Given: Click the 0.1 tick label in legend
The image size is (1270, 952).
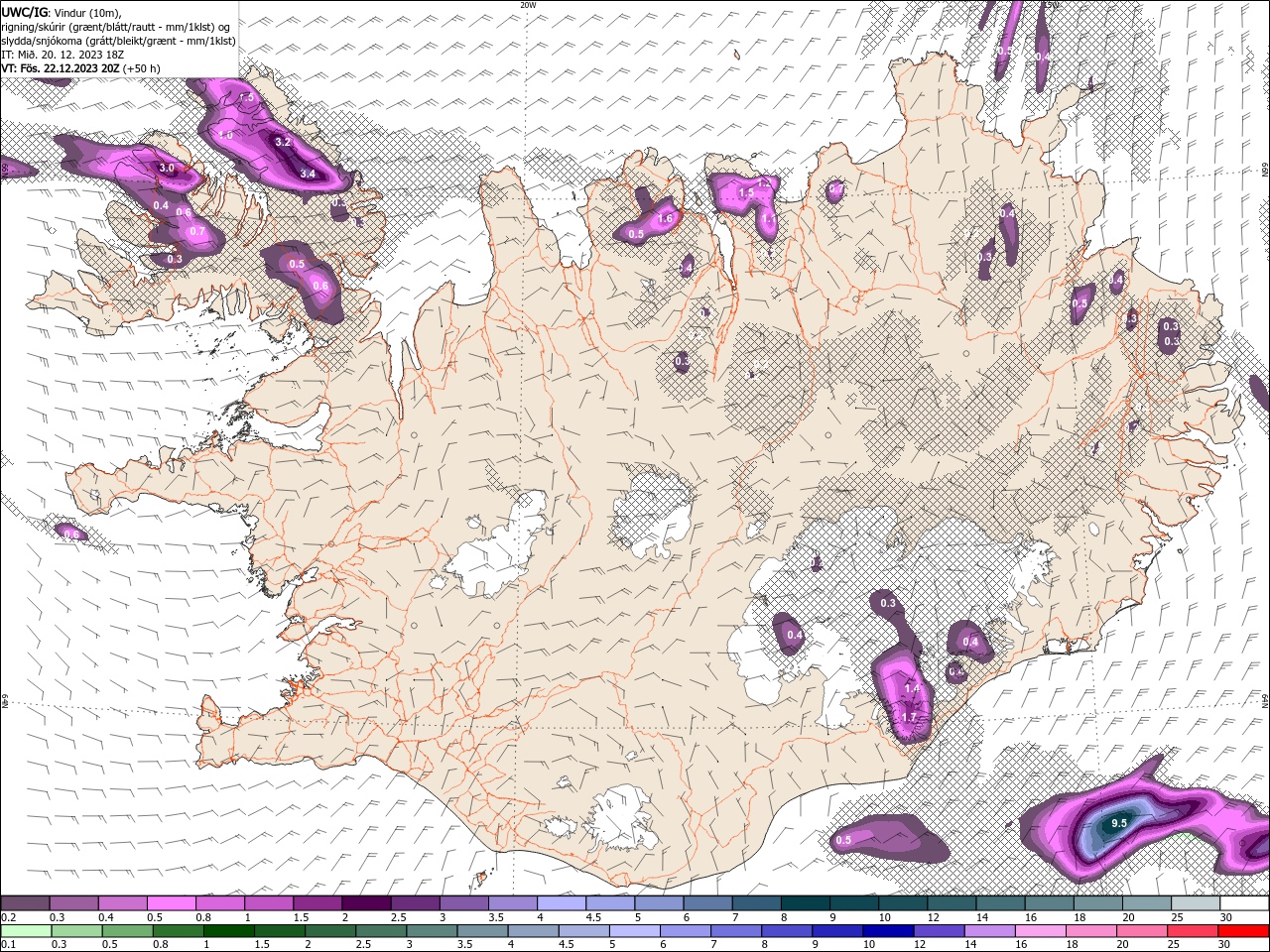Looking at the screenshot, I should pyautogui.click(x=9, y=944).
